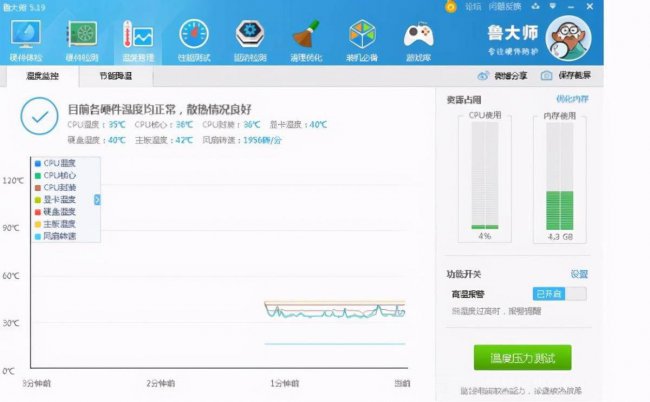Click 硬盘温度 40℃ reading
The width and height of the screenshot is (650, 402).
[96, 140]
